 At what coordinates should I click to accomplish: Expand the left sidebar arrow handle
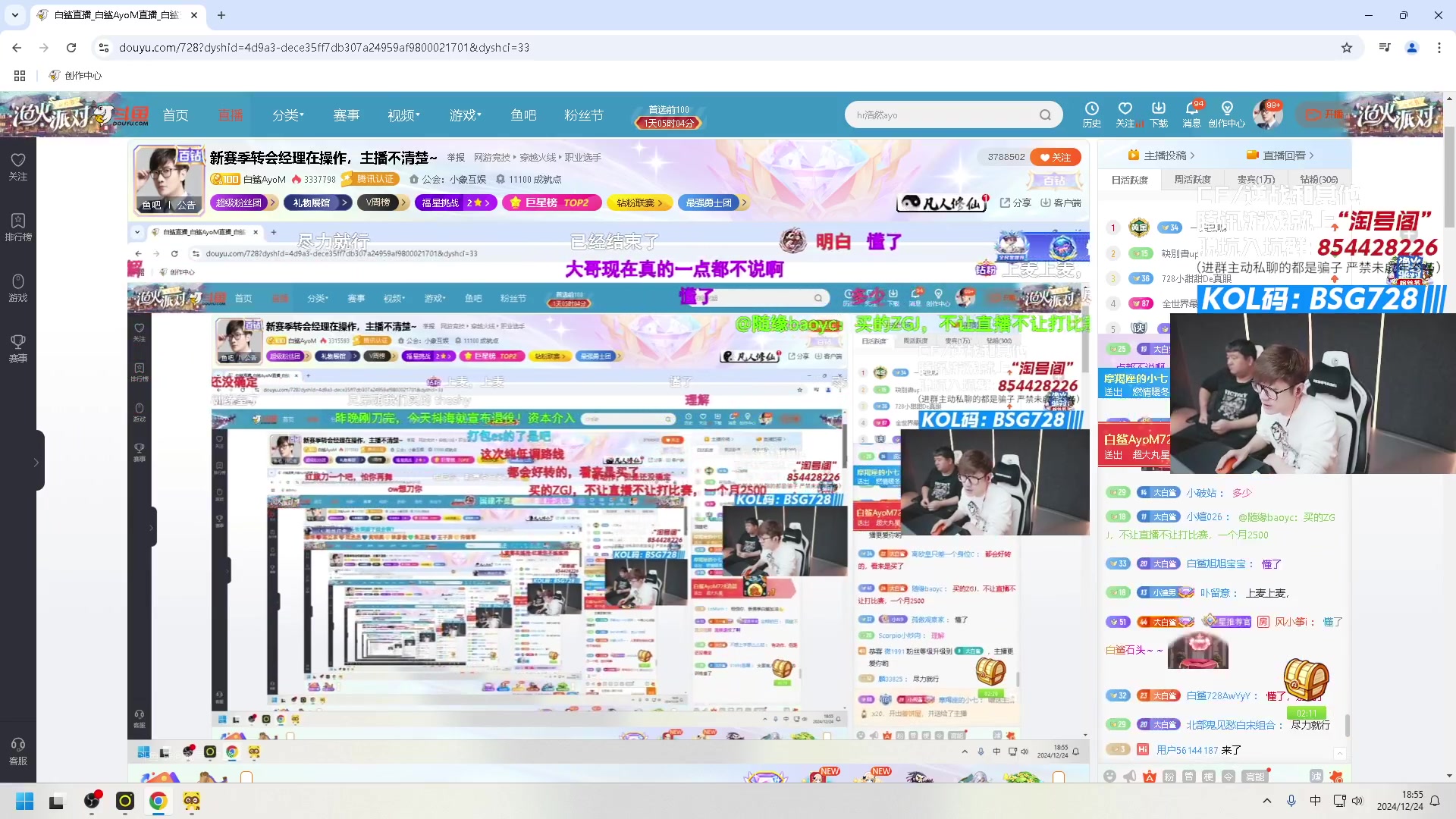click(36, 462)
